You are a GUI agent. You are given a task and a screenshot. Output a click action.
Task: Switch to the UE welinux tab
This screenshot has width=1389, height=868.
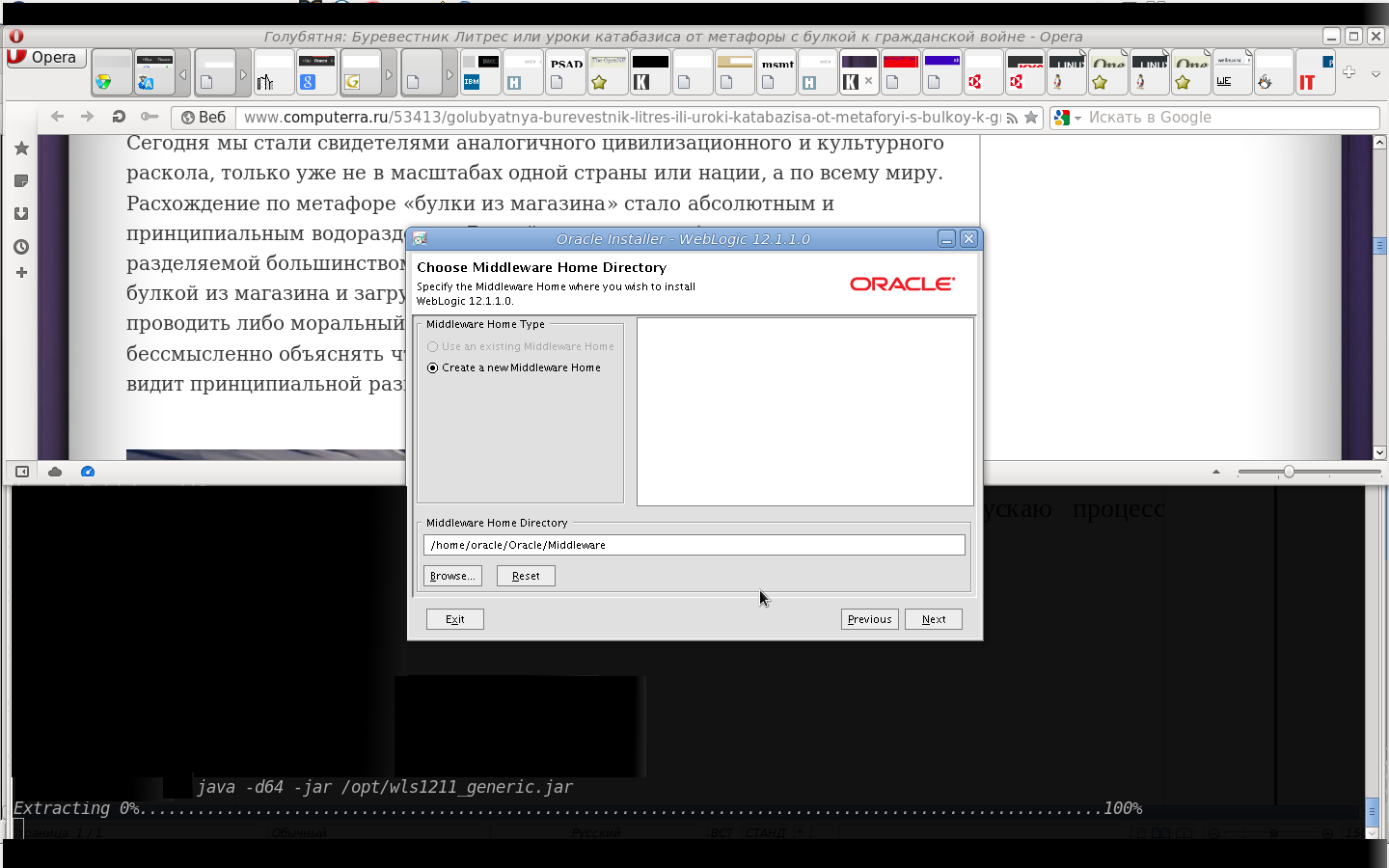tap(1232, 72)
